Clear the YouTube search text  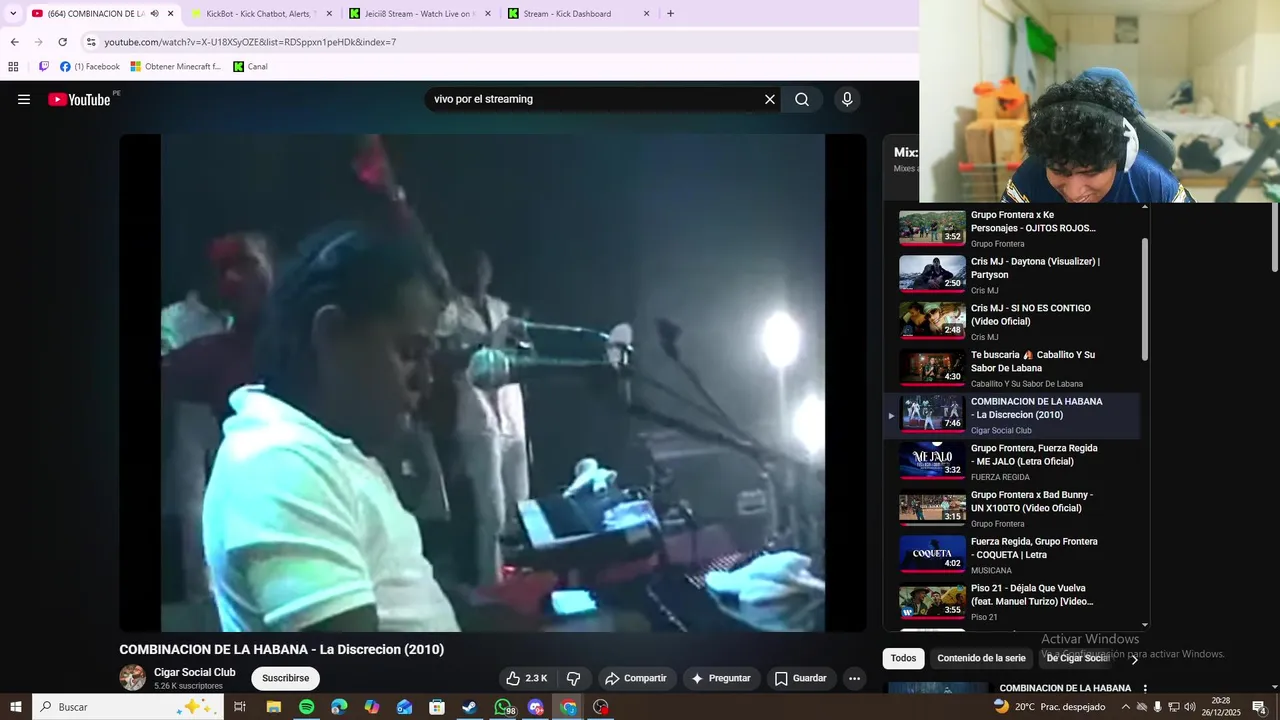coord(770,99)
